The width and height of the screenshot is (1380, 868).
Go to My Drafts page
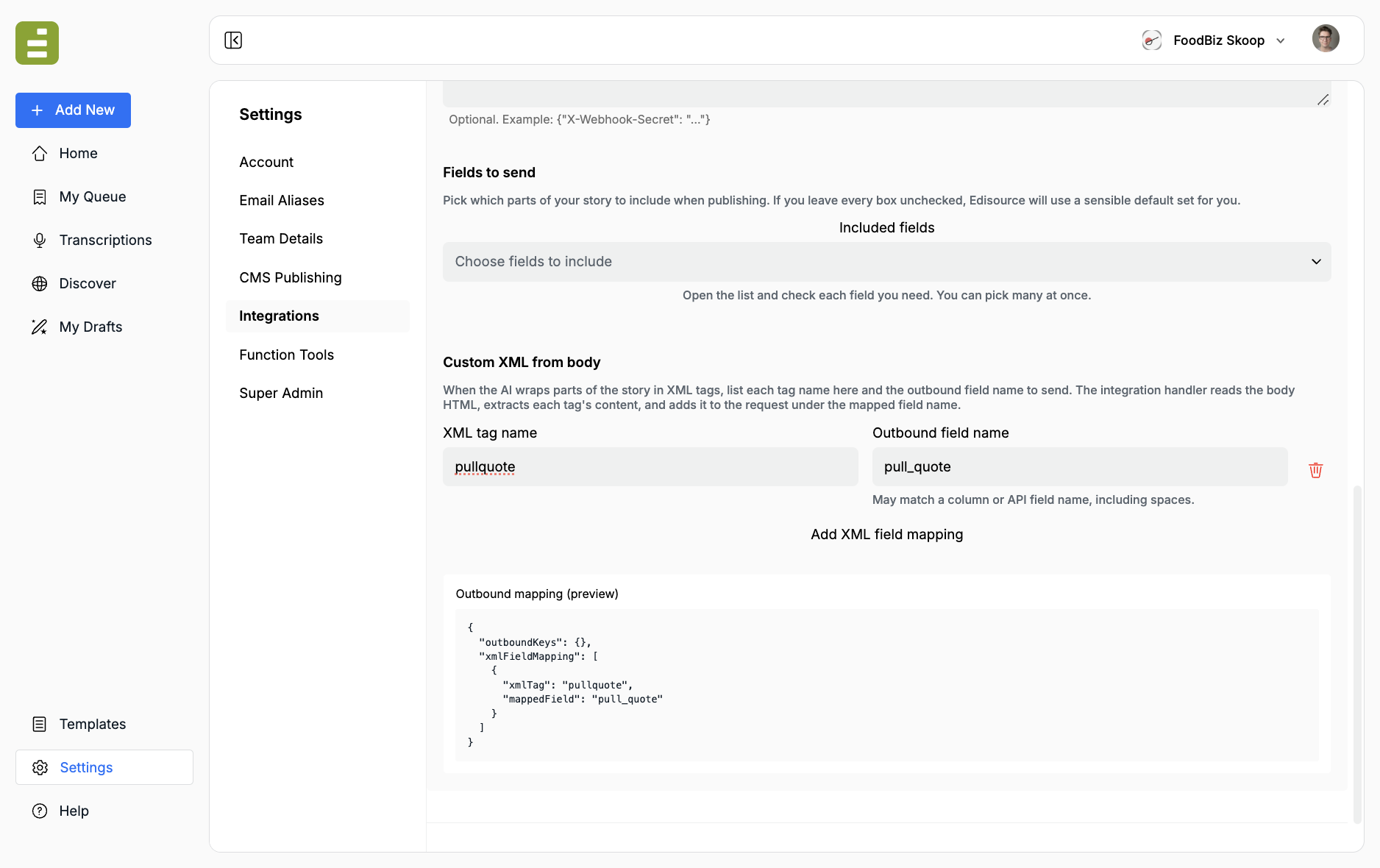click(90, 327)
